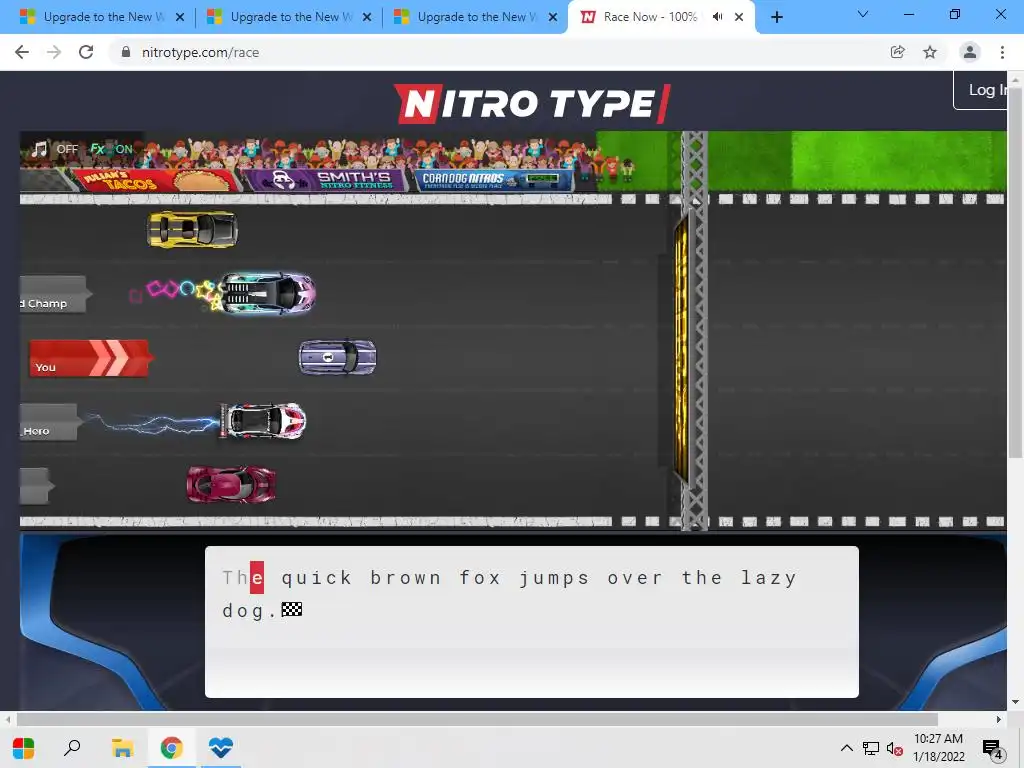Open volume tray icon
1024x768 pixels.
point(894,749)
